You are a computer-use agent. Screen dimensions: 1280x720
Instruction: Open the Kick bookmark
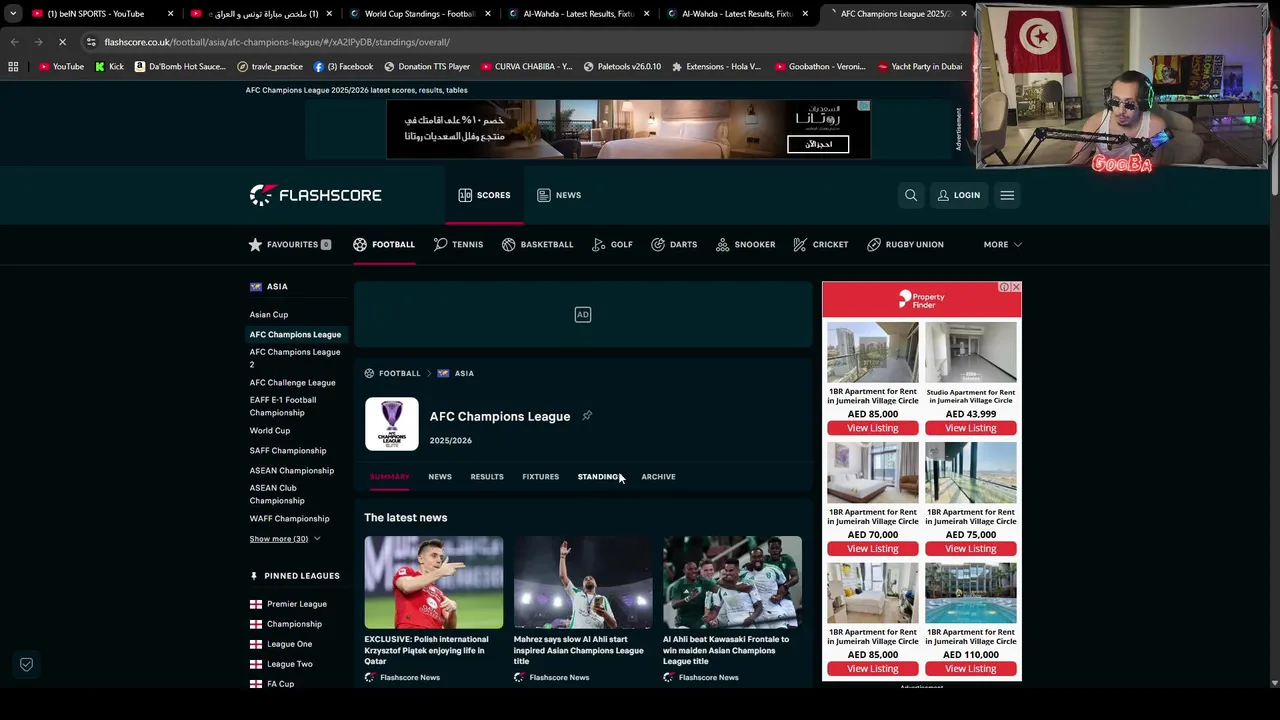109,67
